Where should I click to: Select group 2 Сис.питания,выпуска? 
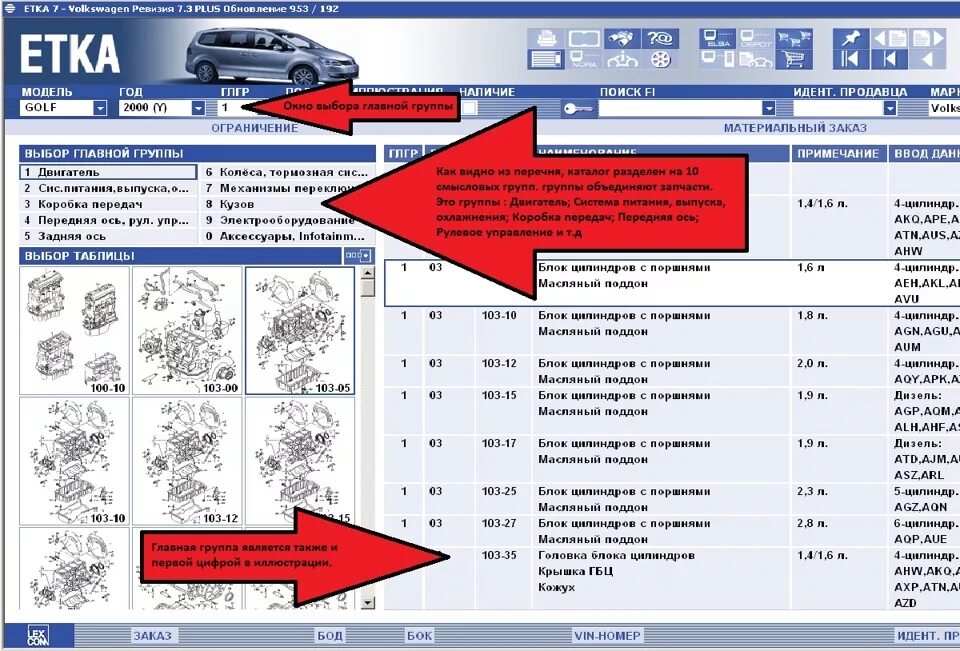pyautogui.click(x=108, y=188)
